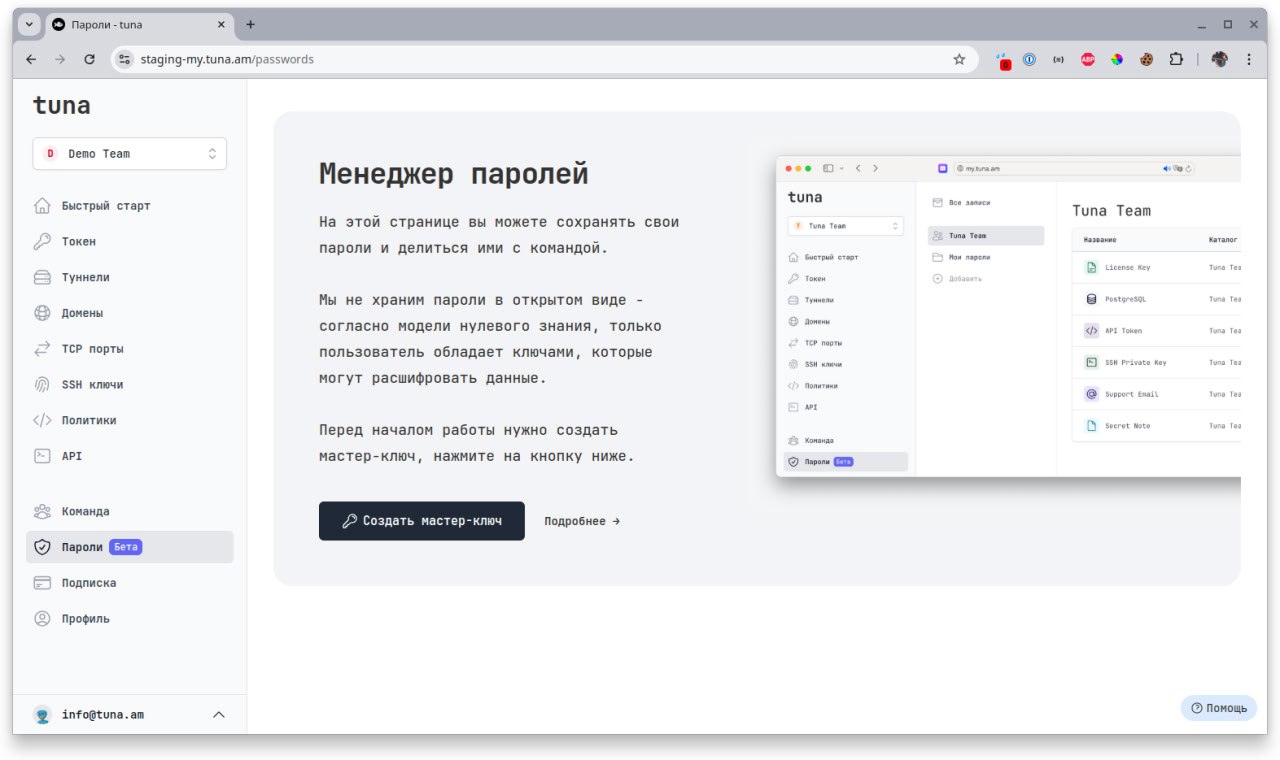Click the Пароли shield icon in sidebar
Screen dimensions: 1280x760
click(x=42, y=547)
